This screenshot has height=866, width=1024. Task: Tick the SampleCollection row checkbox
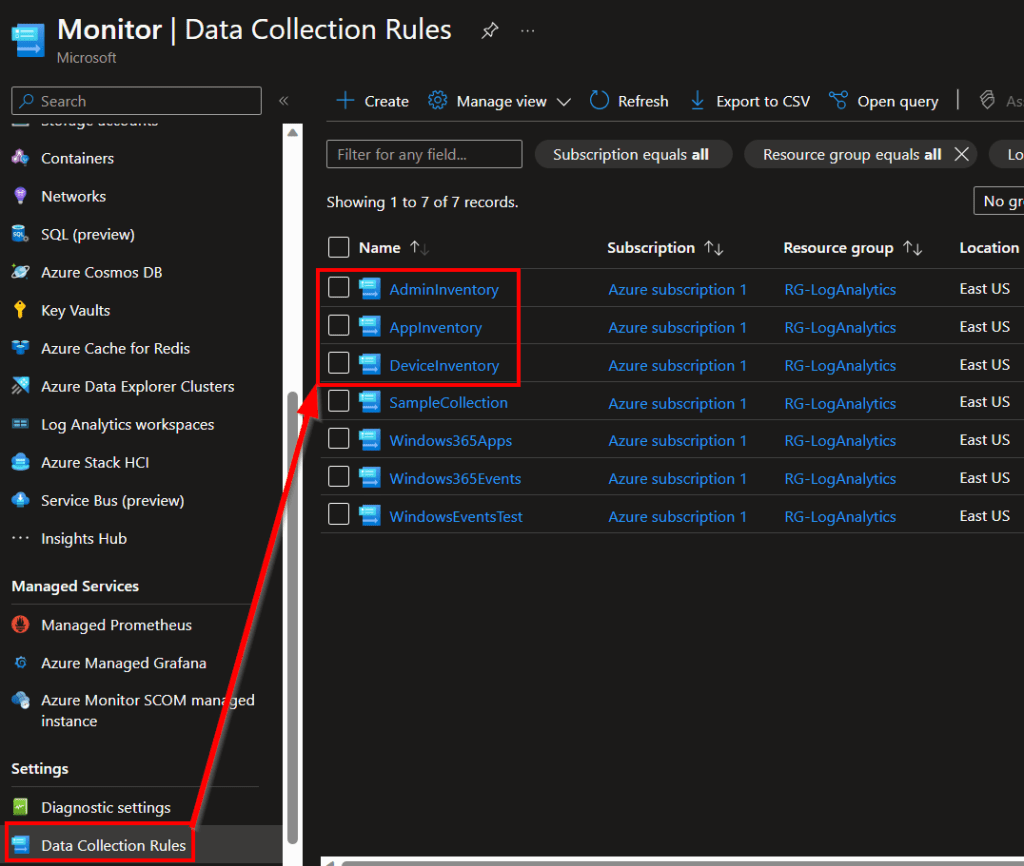[x=339, y=402]
